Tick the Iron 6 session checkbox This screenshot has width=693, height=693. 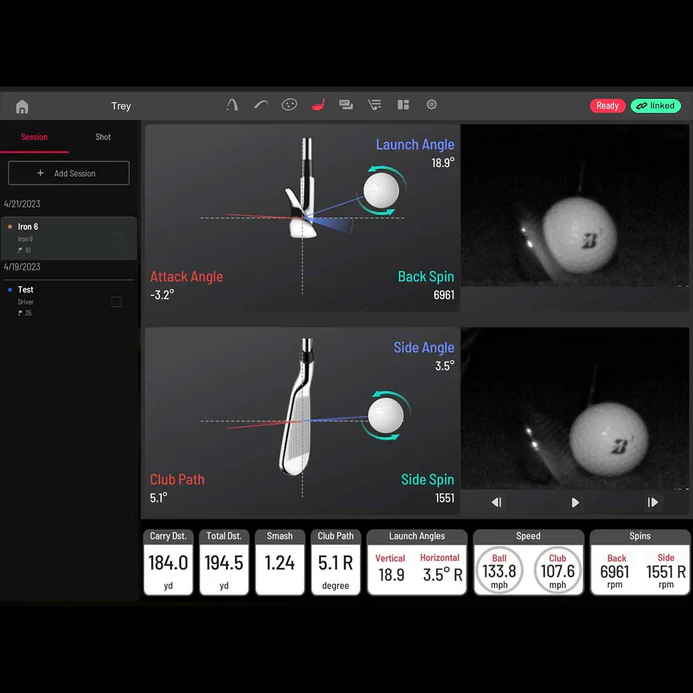tap(117, 239)
